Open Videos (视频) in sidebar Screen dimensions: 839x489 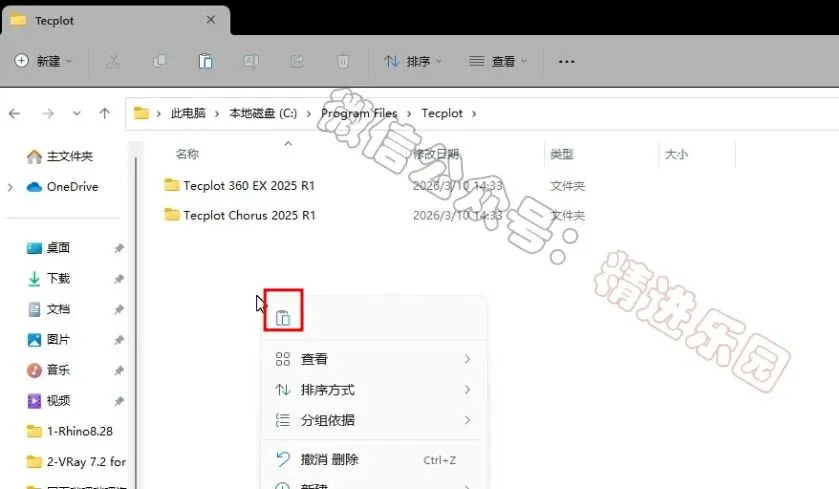48,400
